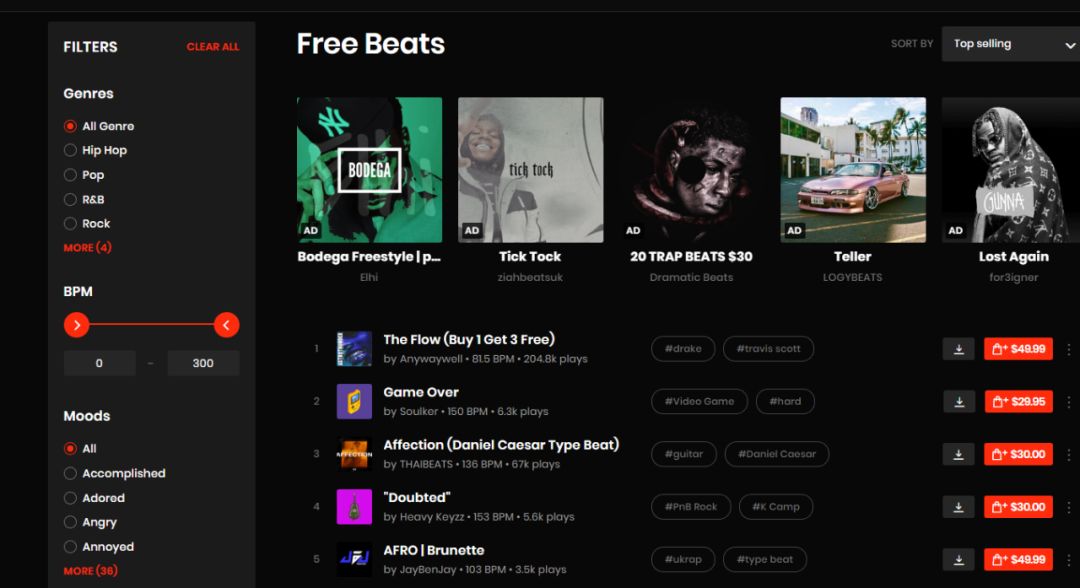Buy AFRO | Brunette for $49.99
Viewport: 1080px width, 588px height.
coord(1018,560)
